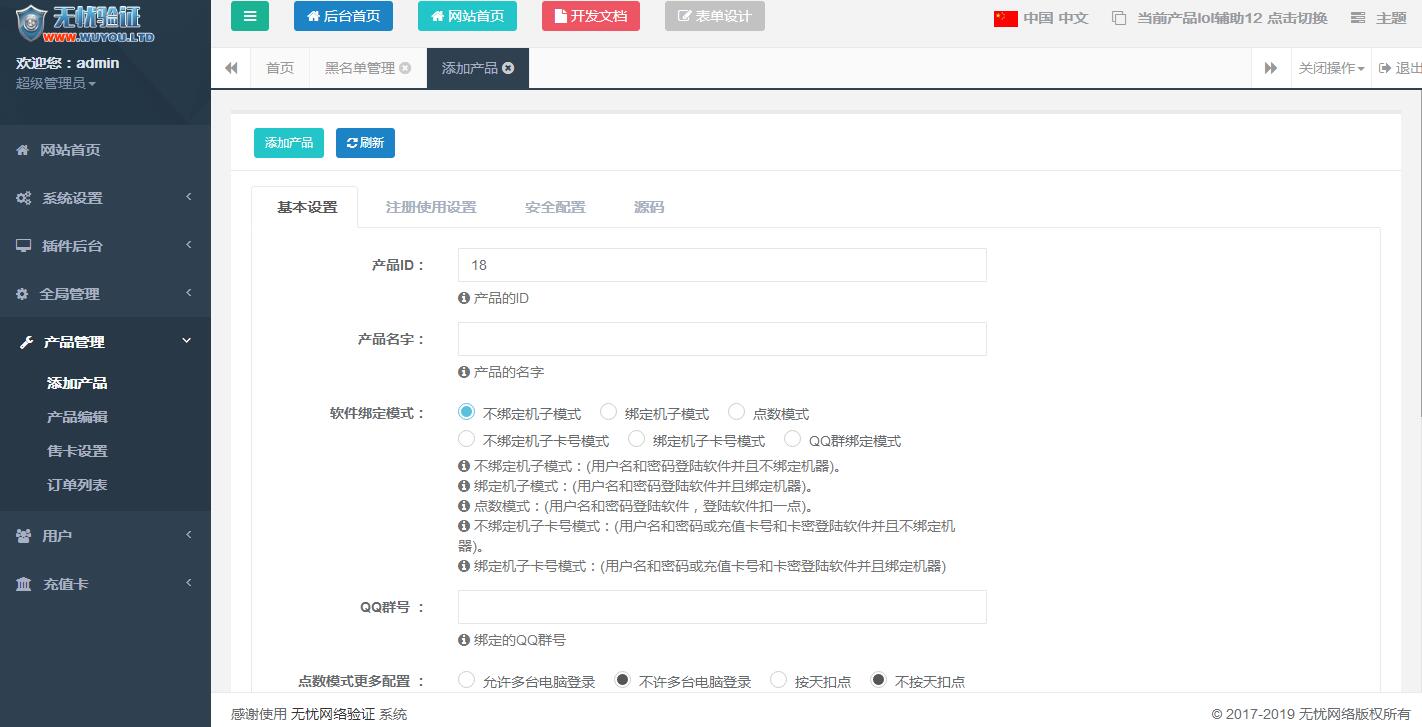This screenshot has width=1422, height=727.
Task: Click the blue 刷新 refresh button
Action: 365,143
